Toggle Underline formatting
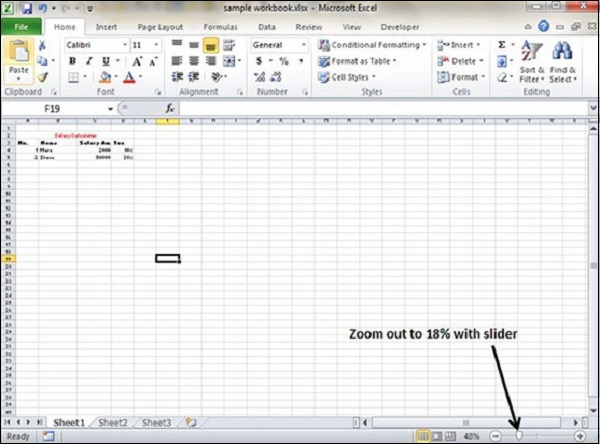This screenshot has width=600, height=444. pos(106,61)
